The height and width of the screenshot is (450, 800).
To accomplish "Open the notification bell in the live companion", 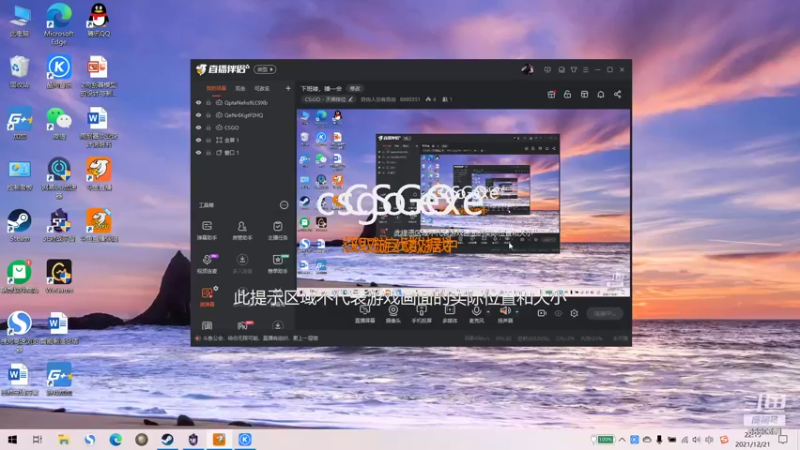I will [x=601, y=94].
